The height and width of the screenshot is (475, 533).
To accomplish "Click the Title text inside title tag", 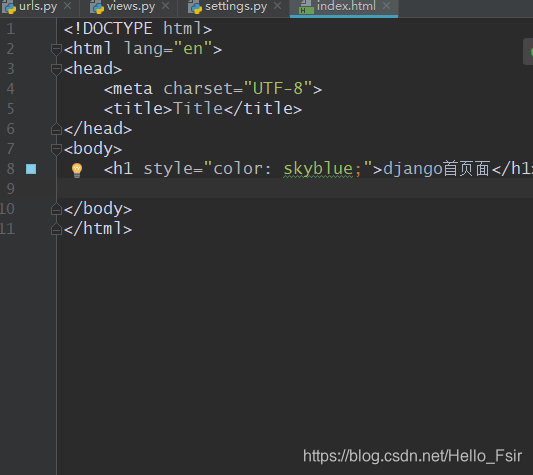I will (x=198, y=109).
